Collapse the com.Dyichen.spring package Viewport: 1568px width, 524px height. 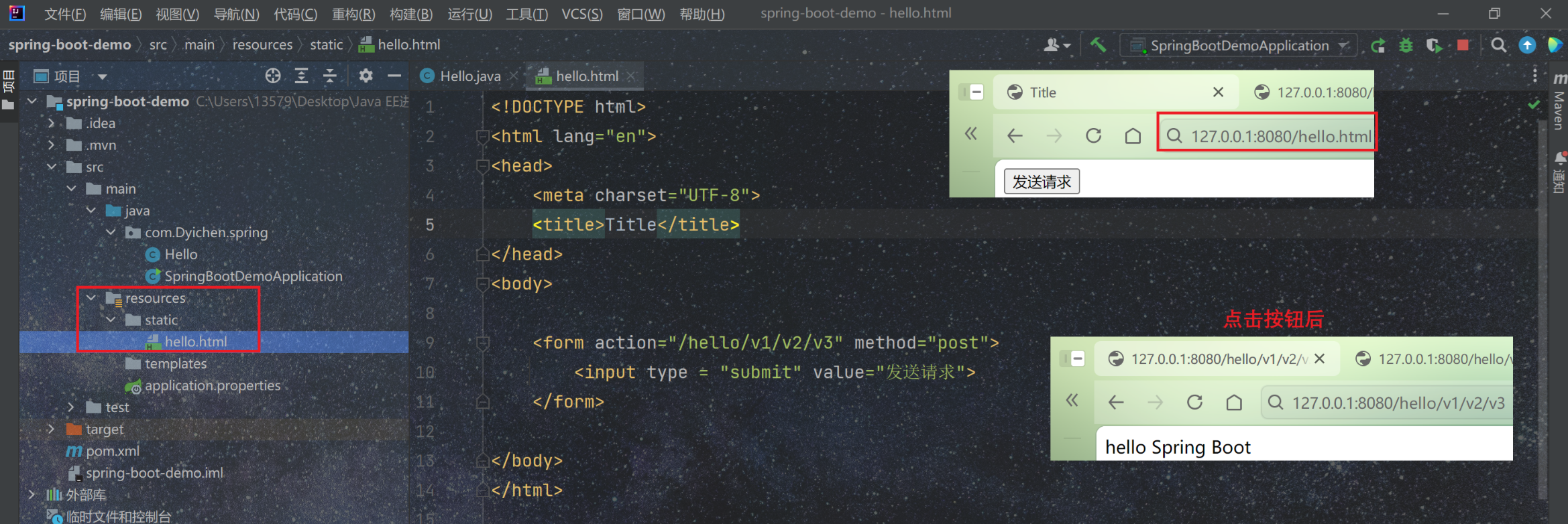[111, 233]
